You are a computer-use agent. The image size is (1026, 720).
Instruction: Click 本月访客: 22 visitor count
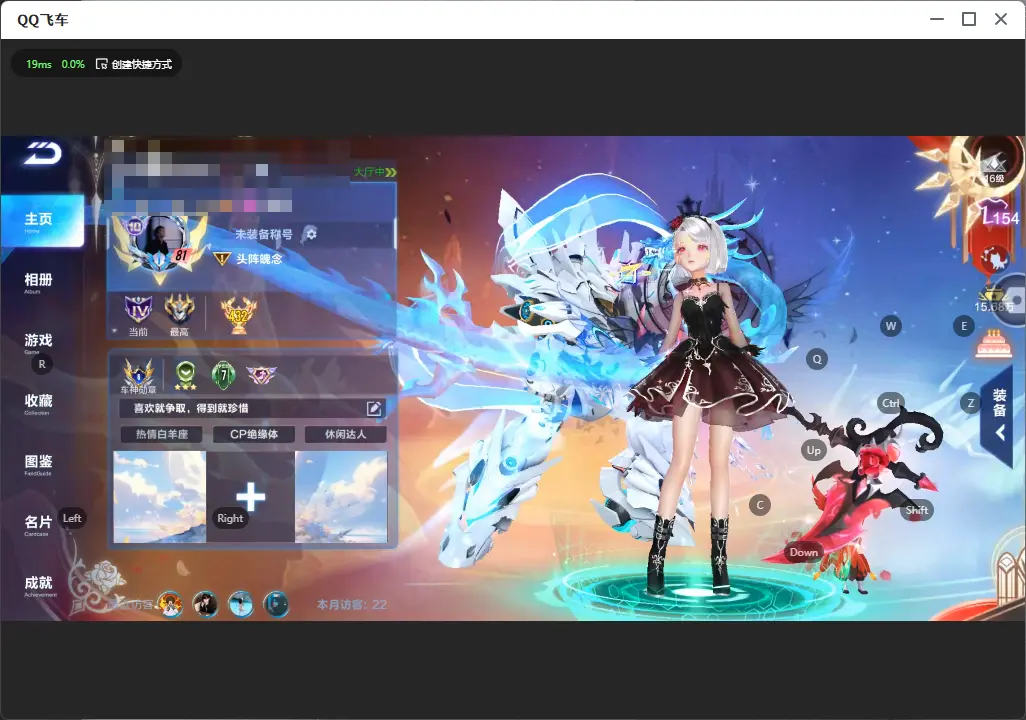352,605
